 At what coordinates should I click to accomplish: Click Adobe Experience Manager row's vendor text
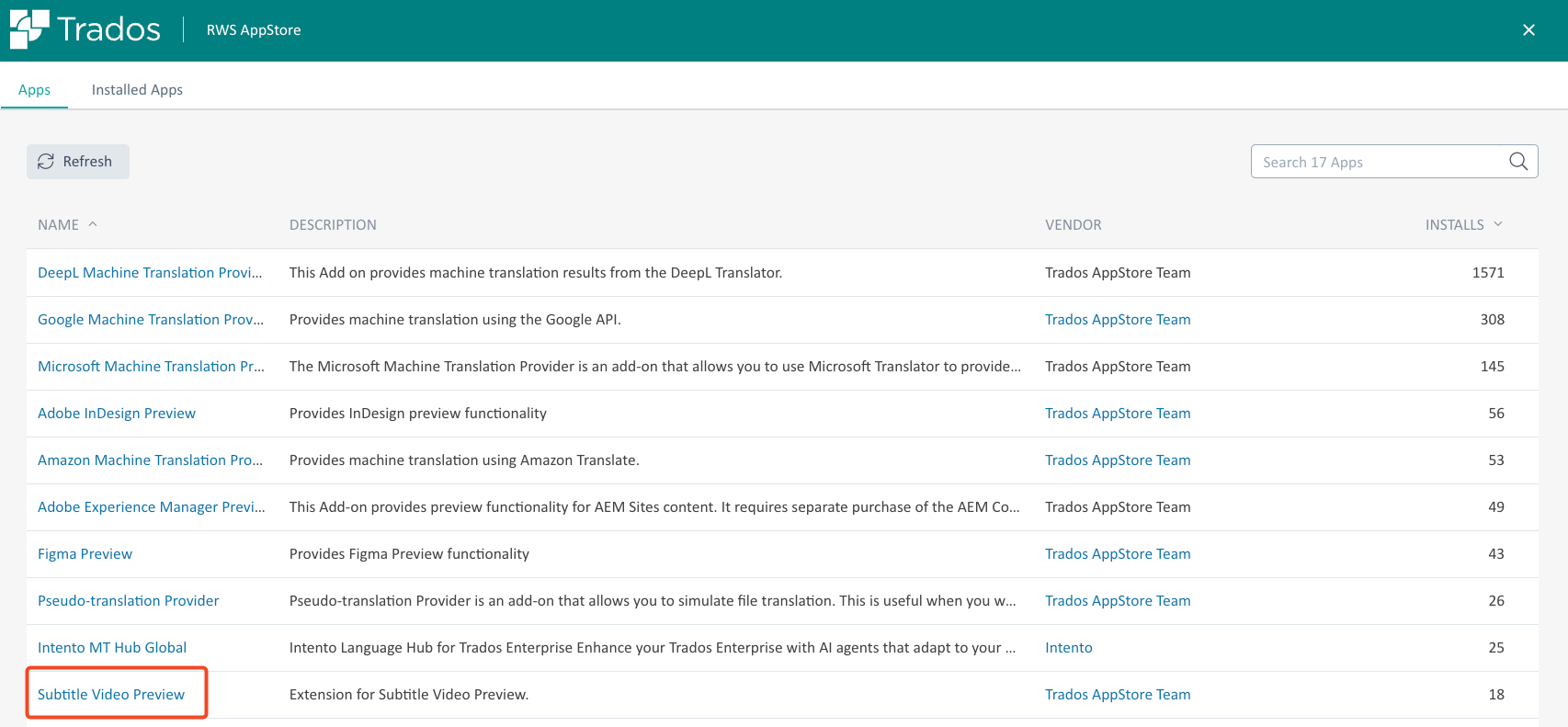(1118, 507)
